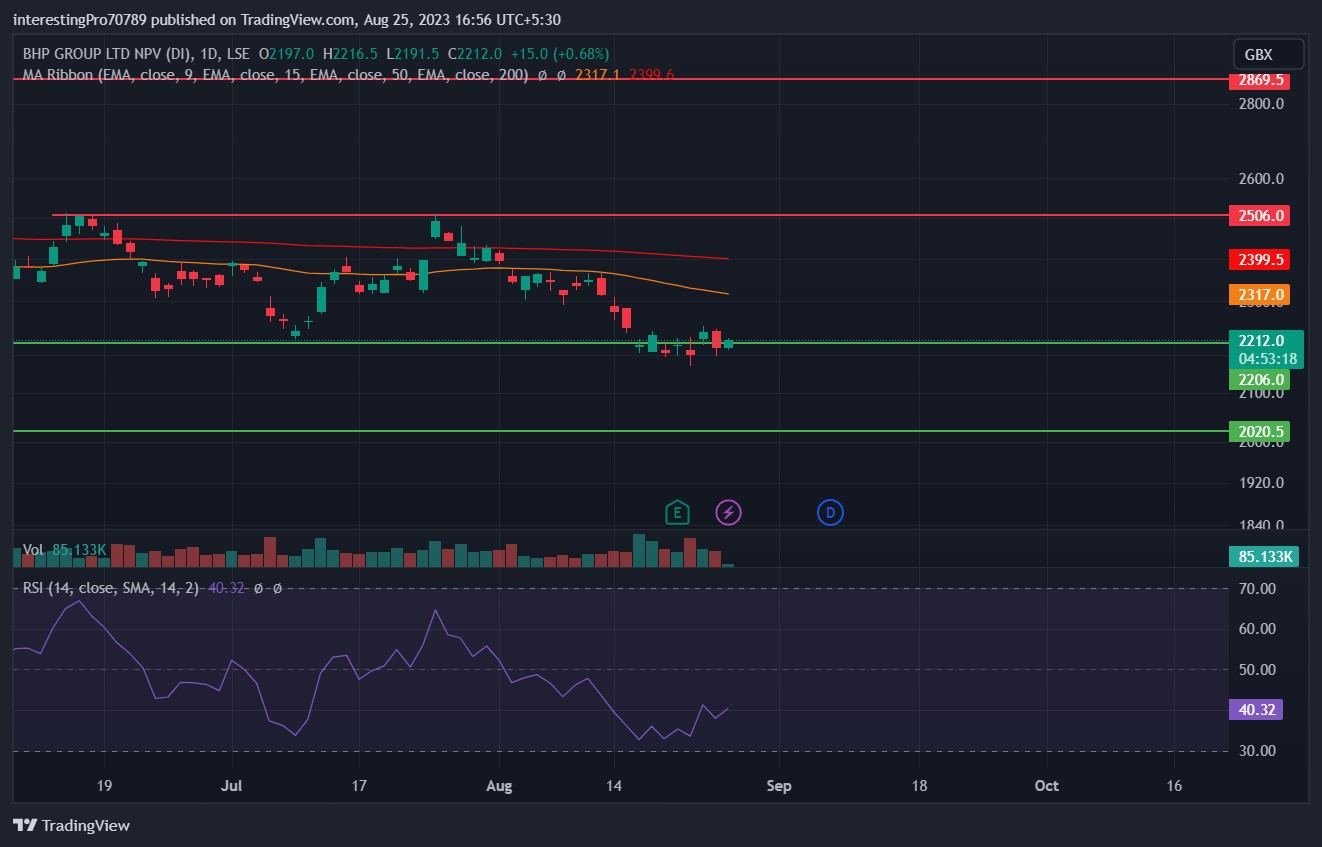Click the green earnings 'E' marker icon
Viewport: 1322px width, 847px height.
click(678, 513)
